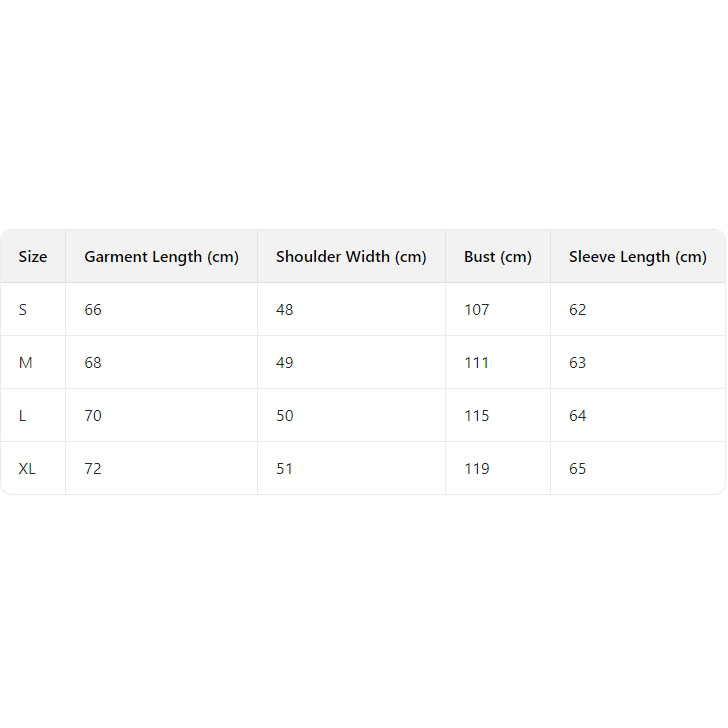The image size is (728, 728).
Task: Click garment length value 68
Action: 93,363
